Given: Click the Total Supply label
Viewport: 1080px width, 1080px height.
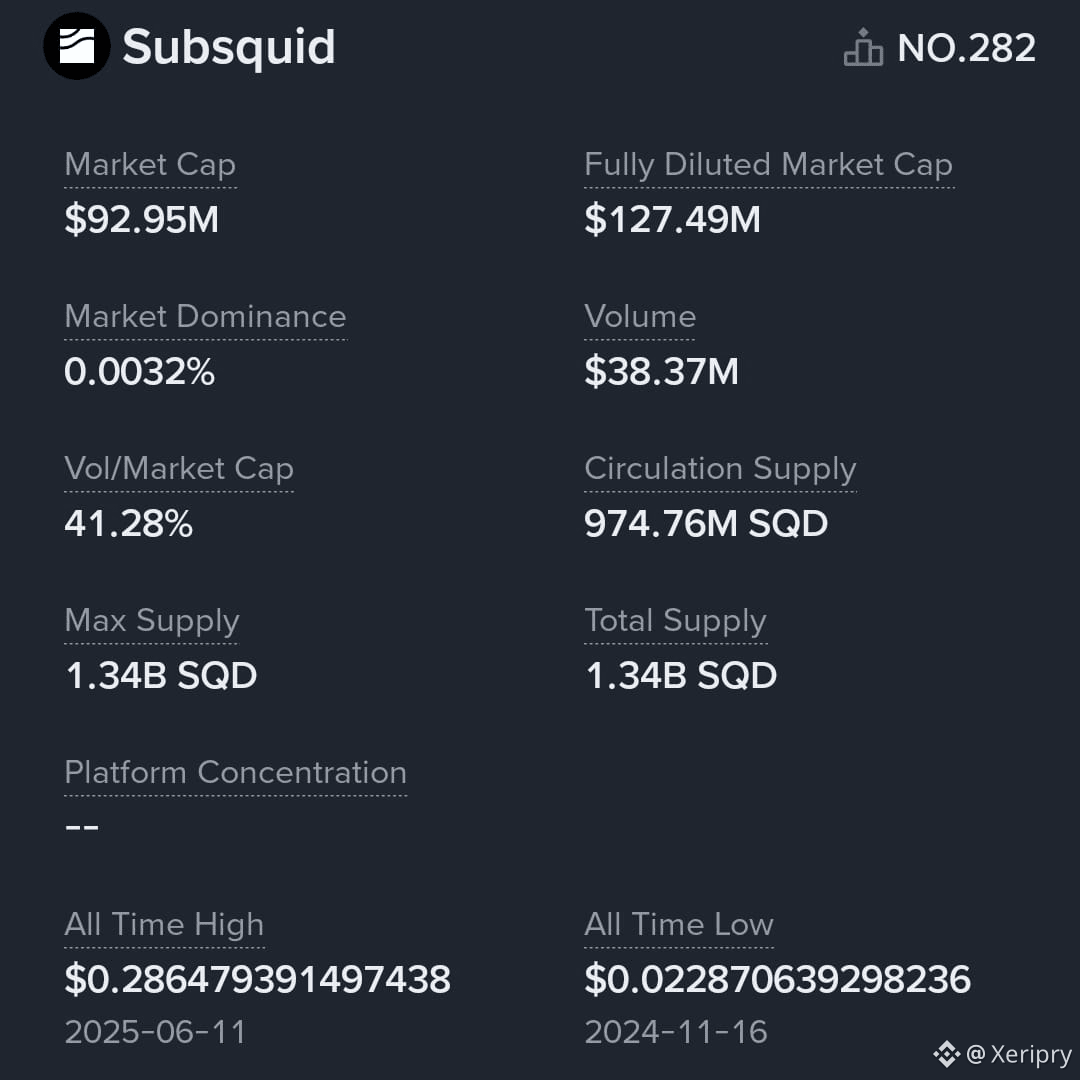Looking at the screenshot, I should [x=676, y=621].
